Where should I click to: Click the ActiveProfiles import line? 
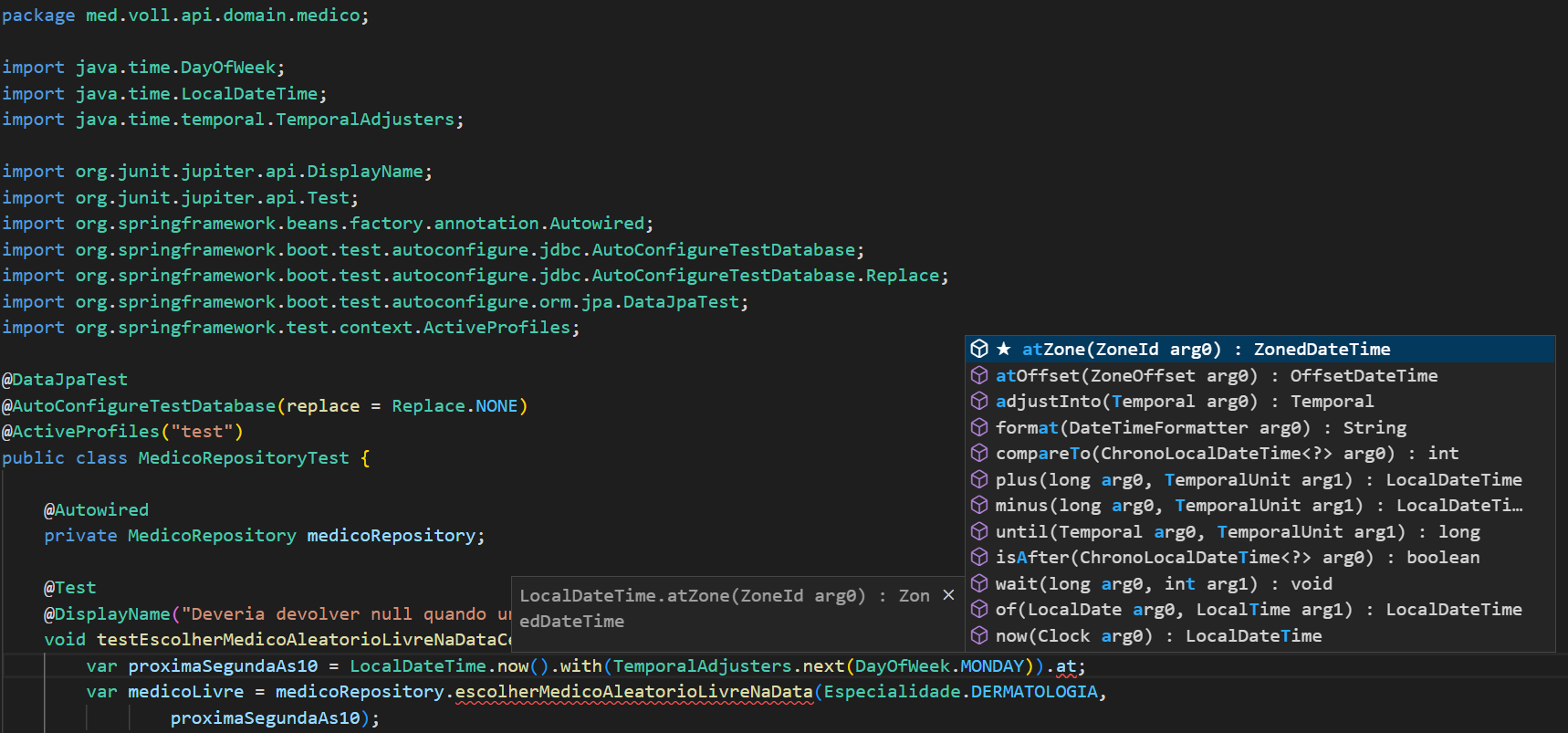(290, 328)
